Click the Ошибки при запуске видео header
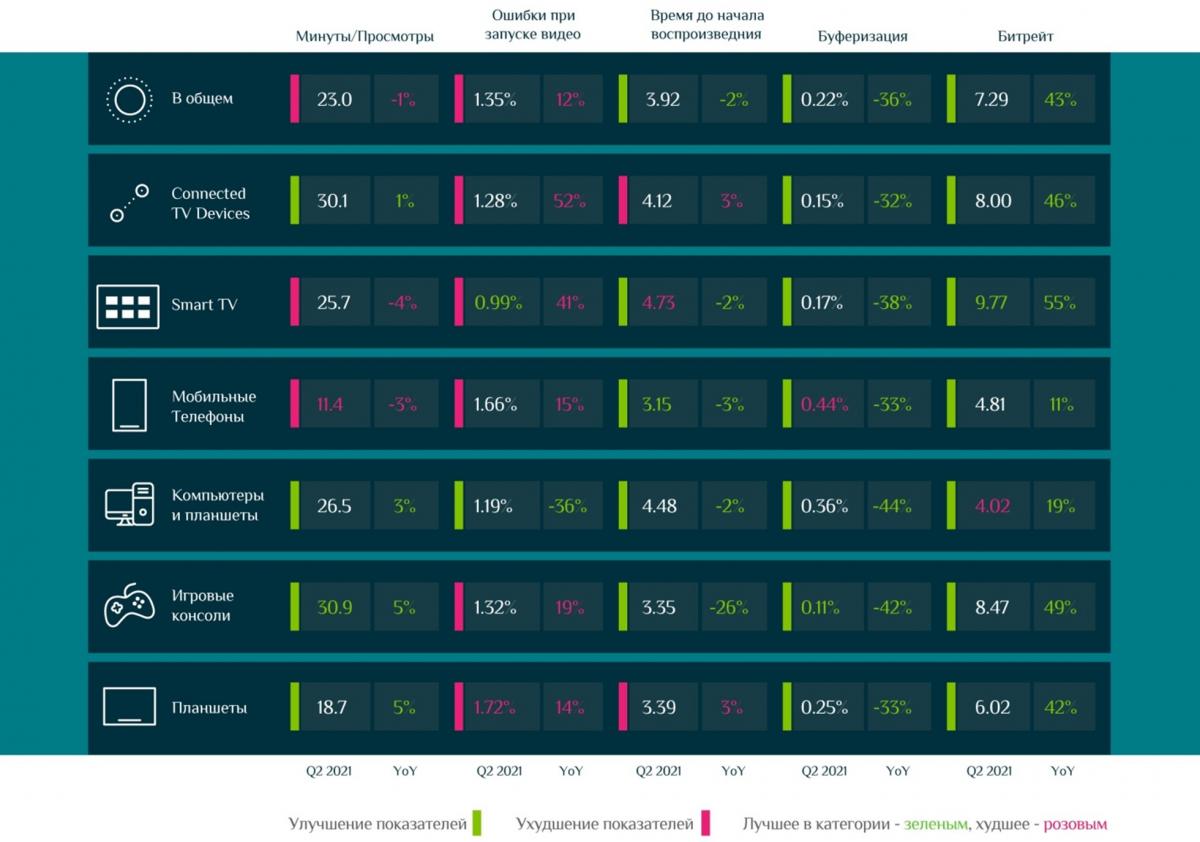This screenshot has width=1200, height=842. pos(535,25)
